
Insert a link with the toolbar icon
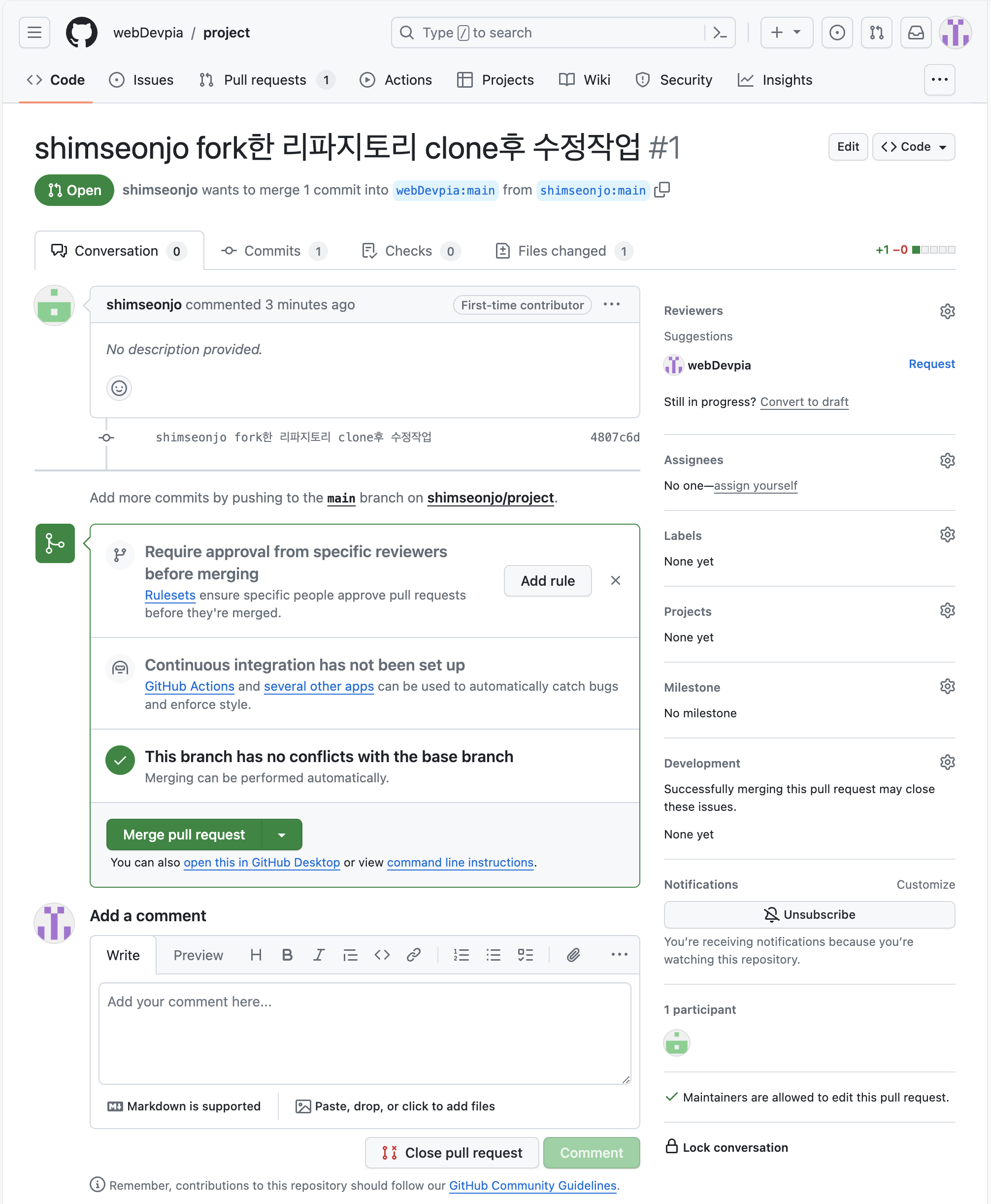[413, 955]
